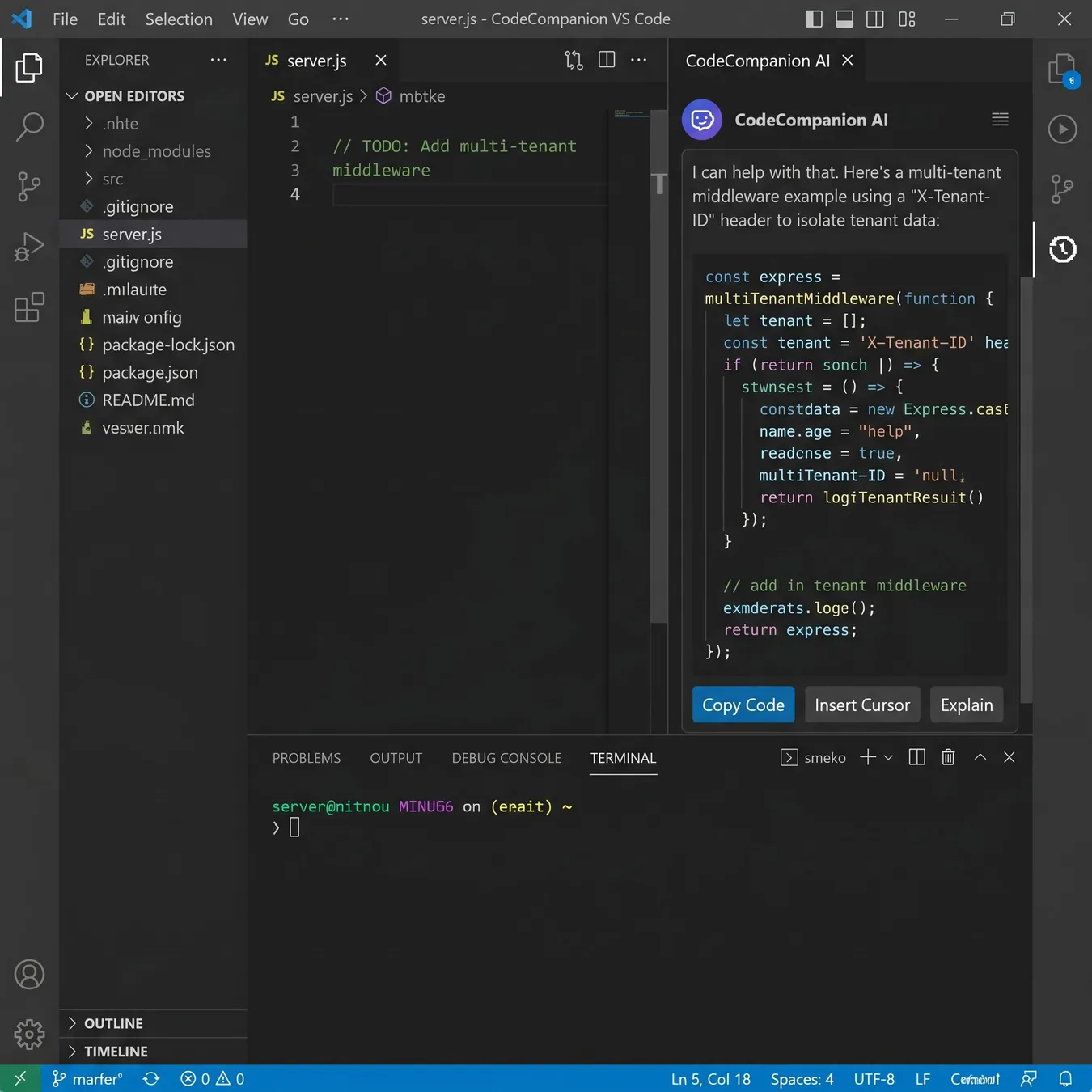Click the mbtke breadcrumb symbol
Image resolution: width=1092 pixels, height=1092 pixels.
click(411, 96)
